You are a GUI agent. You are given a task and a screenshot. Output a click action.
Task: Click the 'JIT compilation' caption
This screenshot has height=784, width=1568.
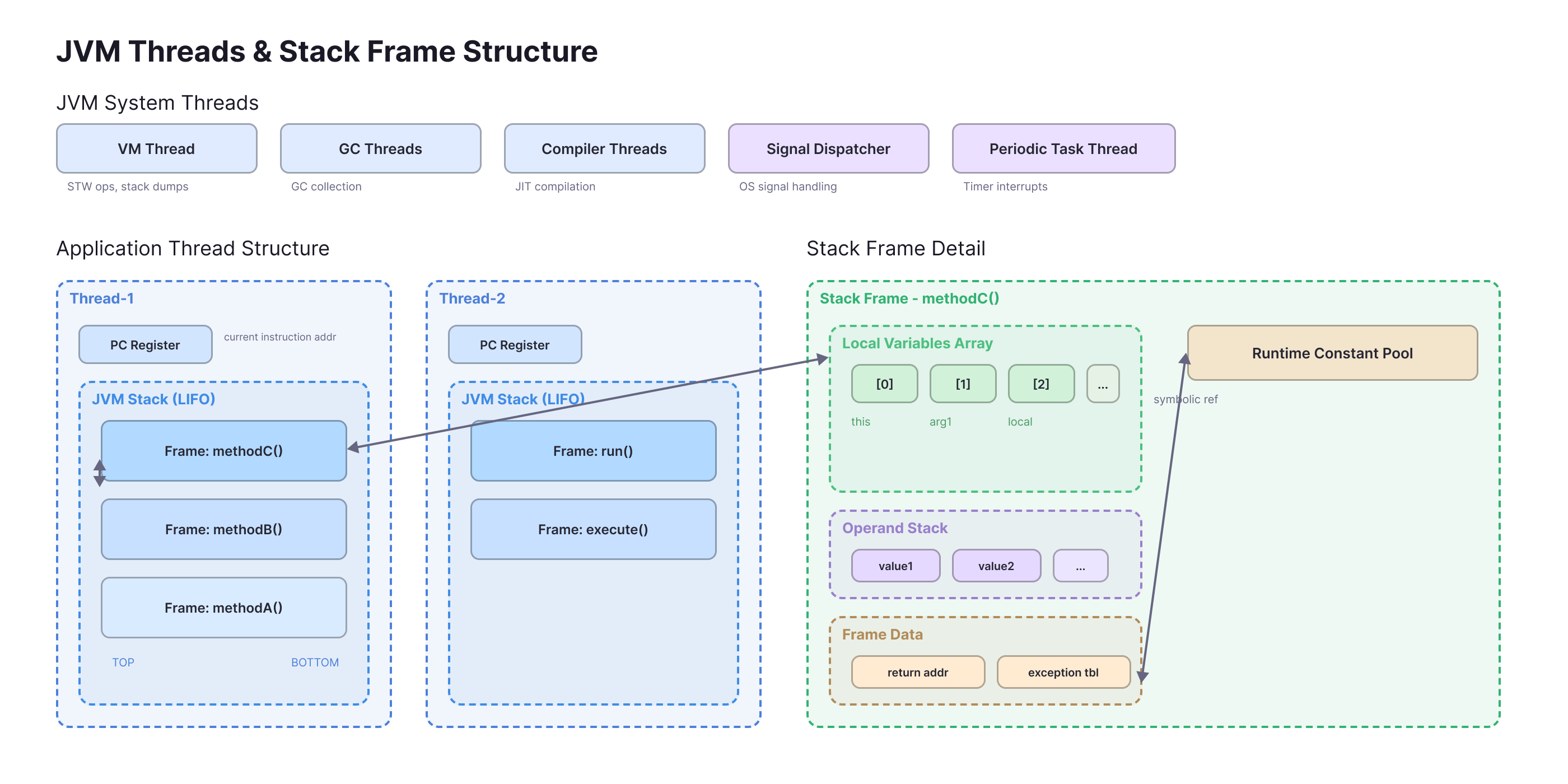click(555, 186)
